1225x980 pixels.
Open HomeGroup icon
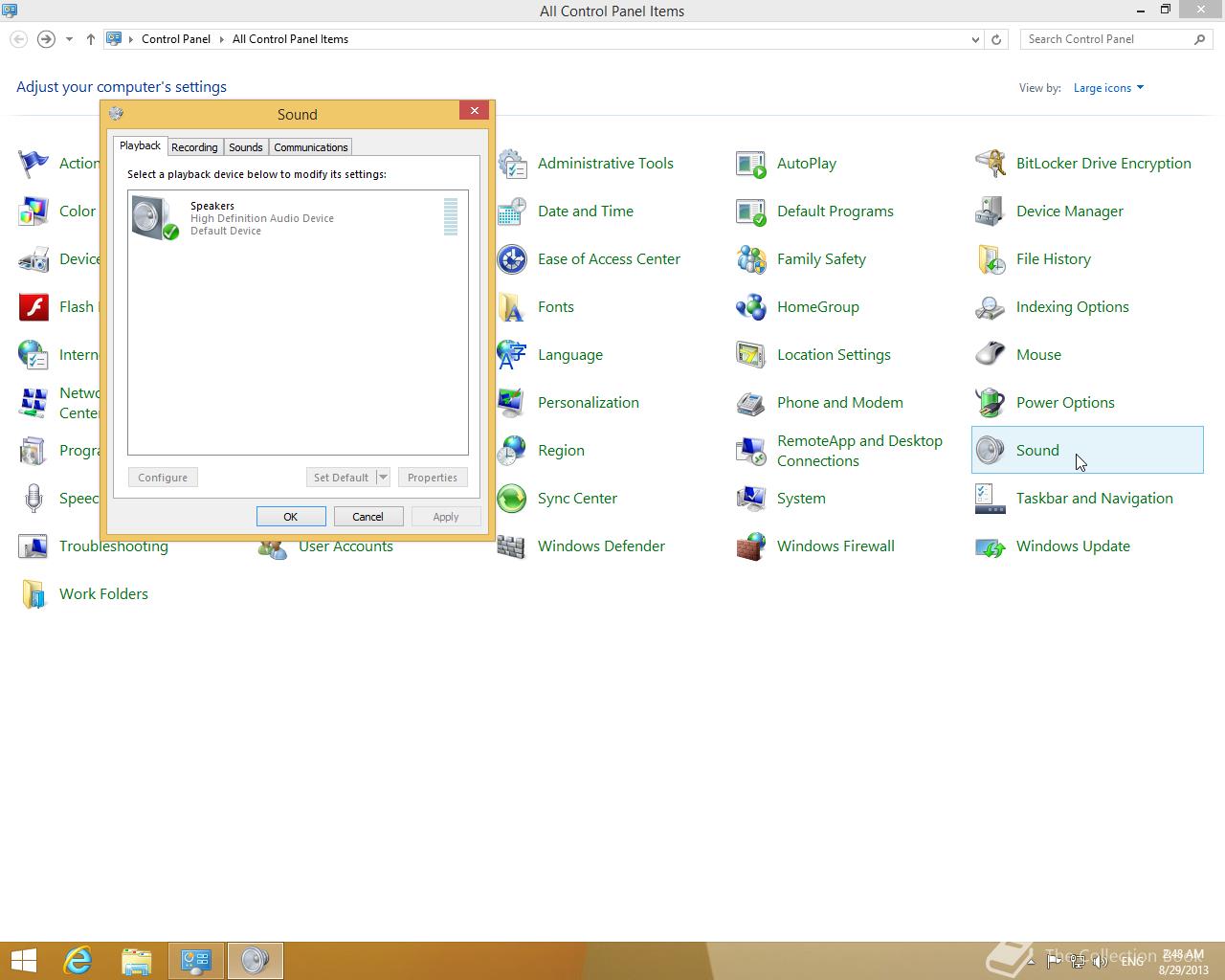click(x=751, y=307)
